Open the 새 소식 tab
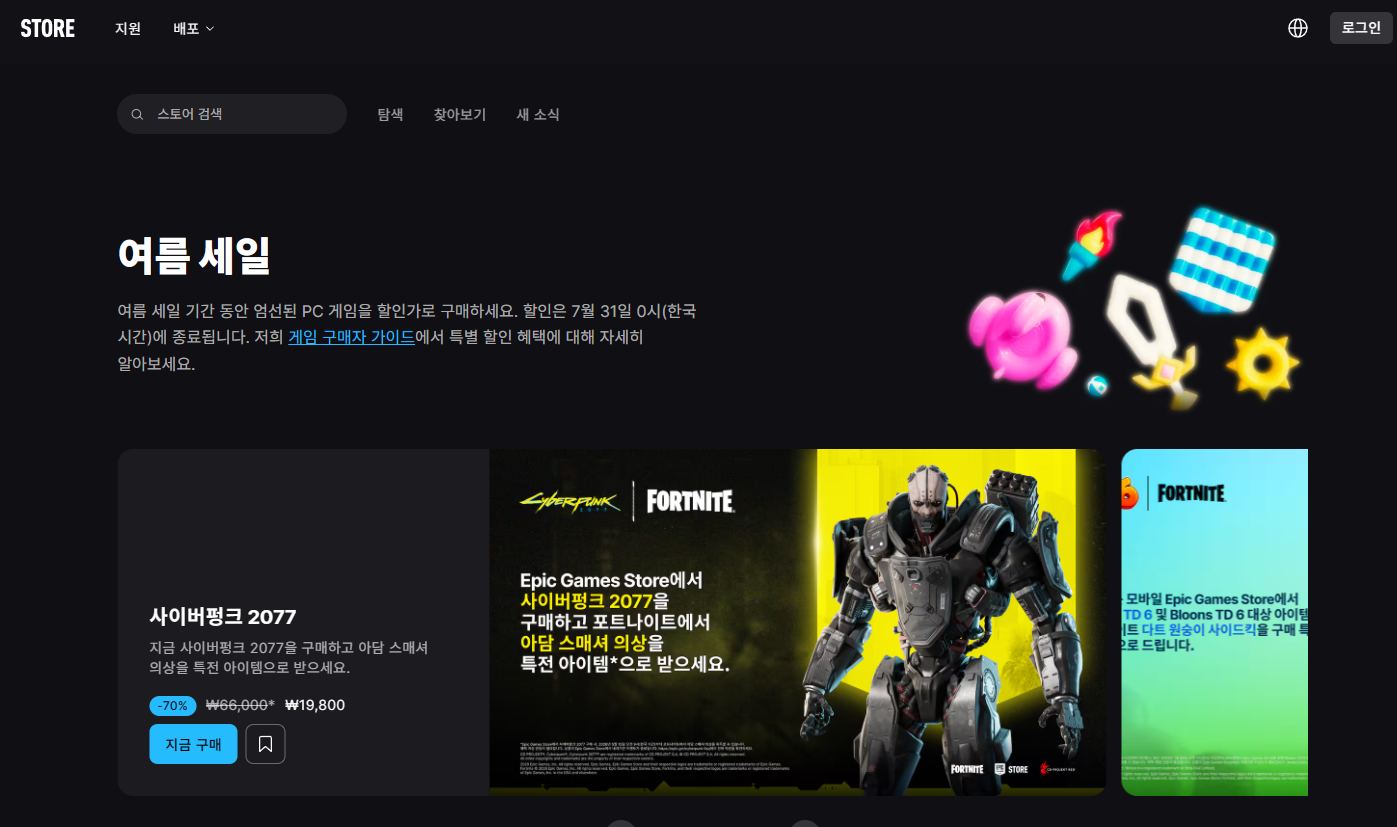 coord(538,115)
